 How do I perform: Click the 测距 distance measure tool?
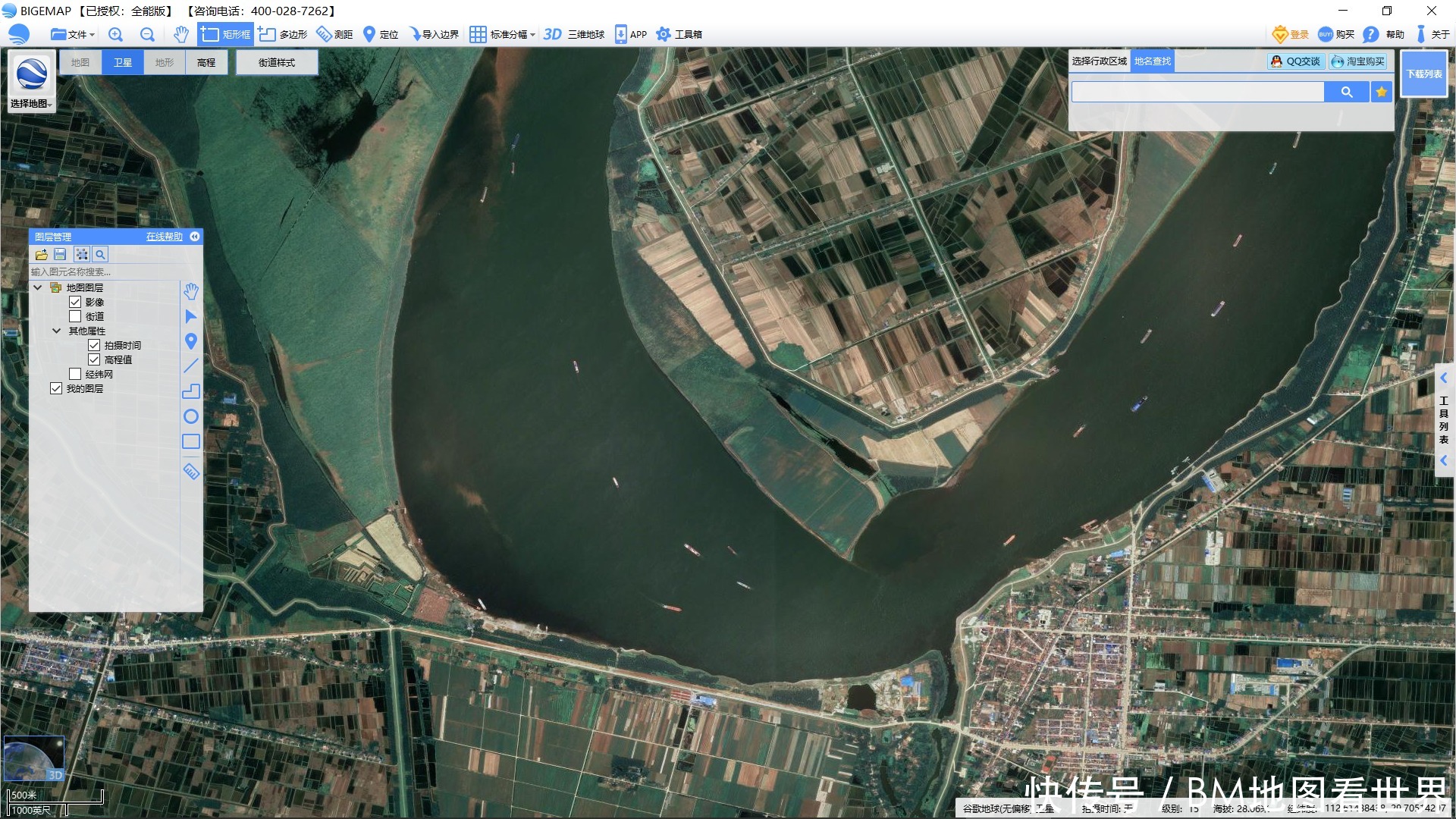click(334, 34)
